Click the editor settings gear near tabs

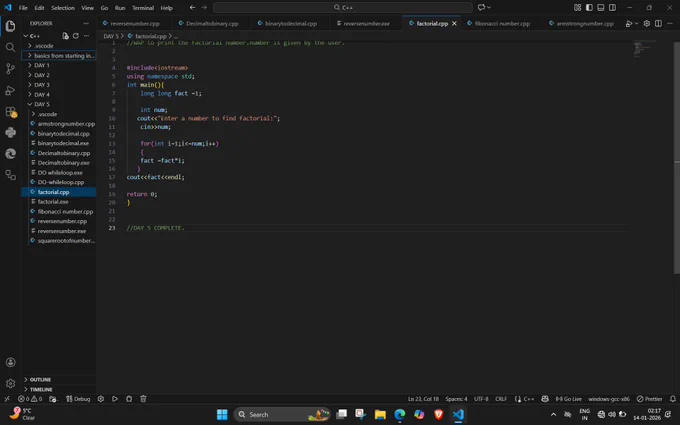pyautogui.click(x=647, y=23)
